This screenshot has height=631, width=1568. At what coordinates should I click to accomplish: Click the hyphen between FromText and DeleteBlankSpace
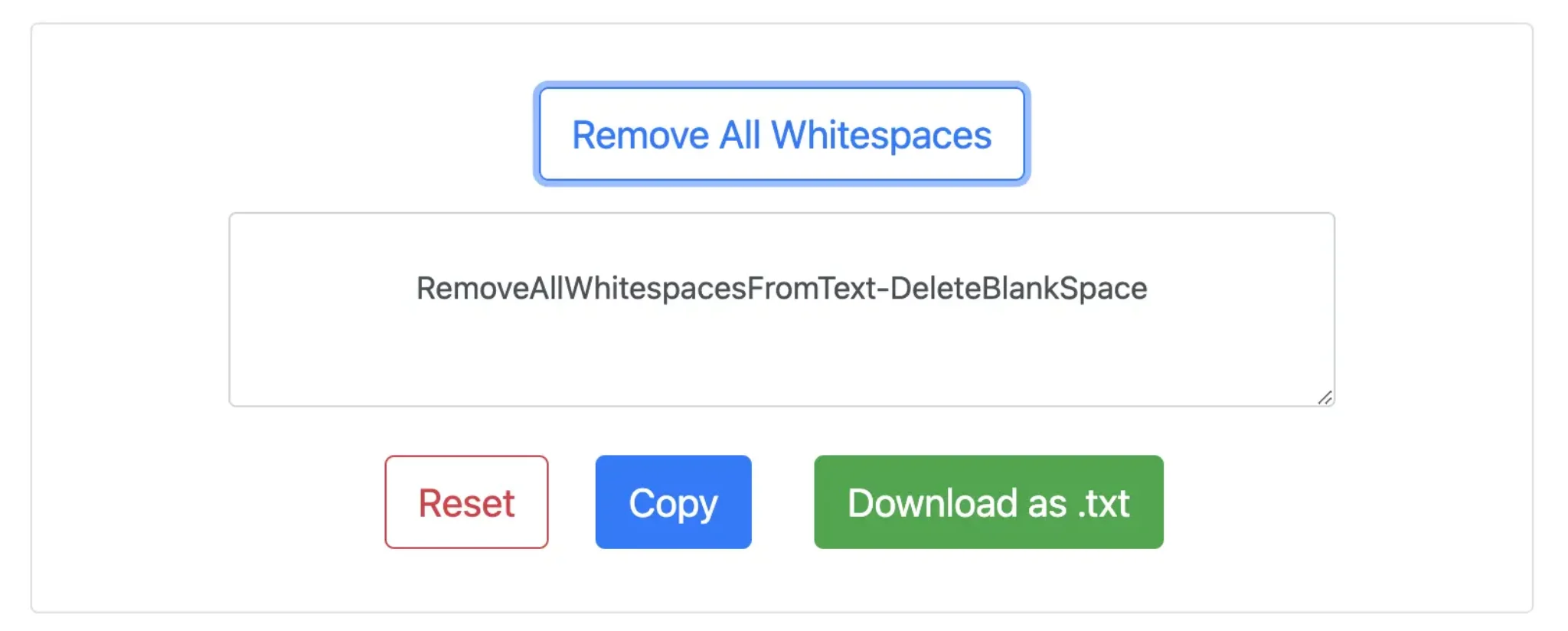coord(883,289)
